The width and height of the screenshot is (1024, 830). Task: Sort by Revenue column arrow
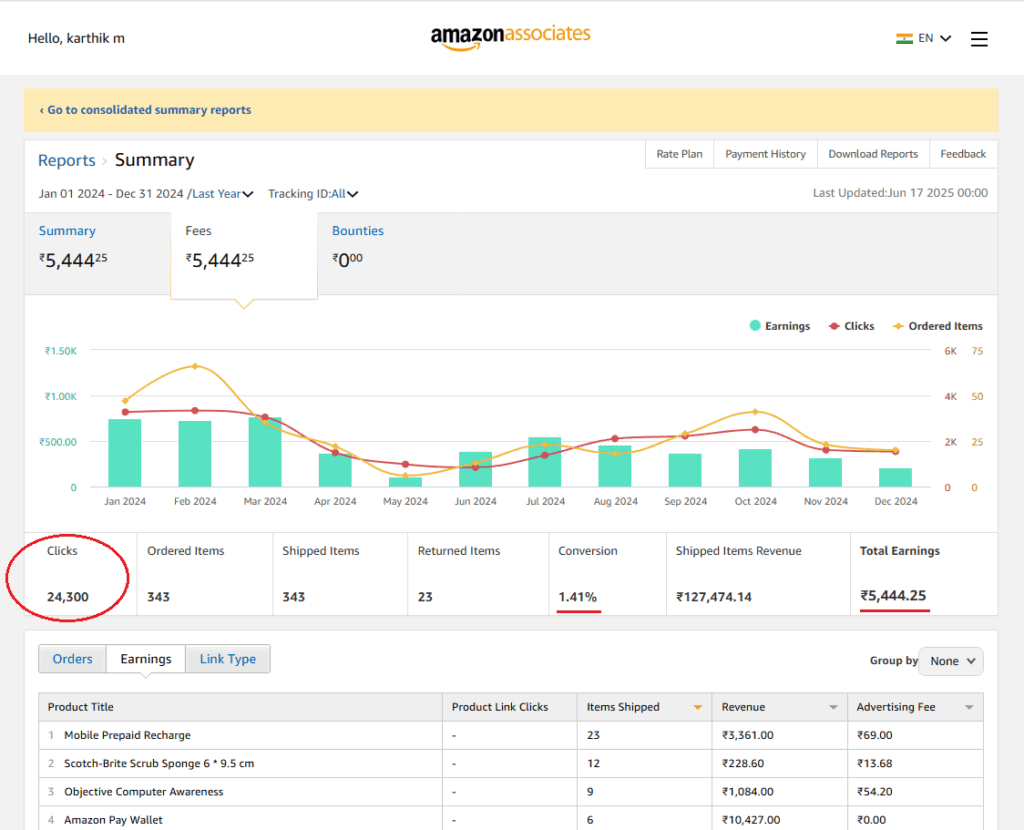833,707
